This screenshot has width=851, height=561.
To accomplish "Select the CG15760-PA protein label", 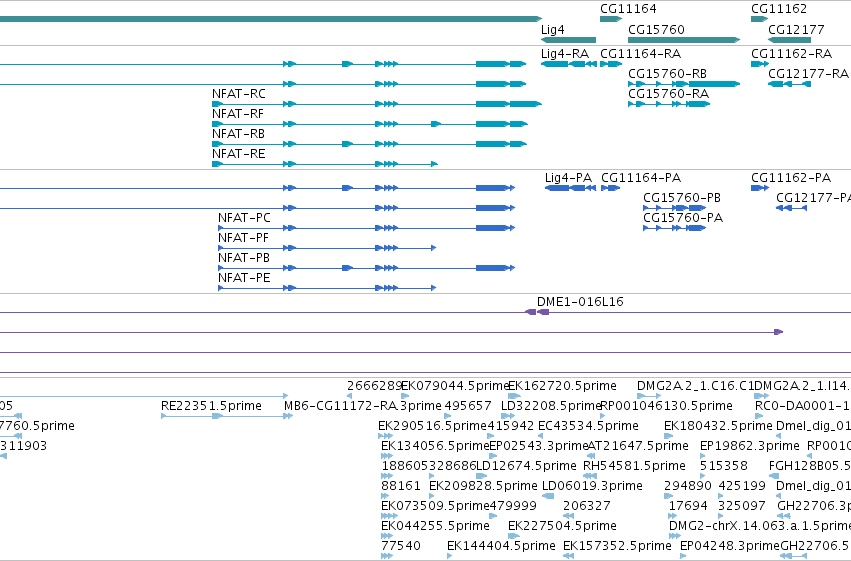I will click(683, 218).
